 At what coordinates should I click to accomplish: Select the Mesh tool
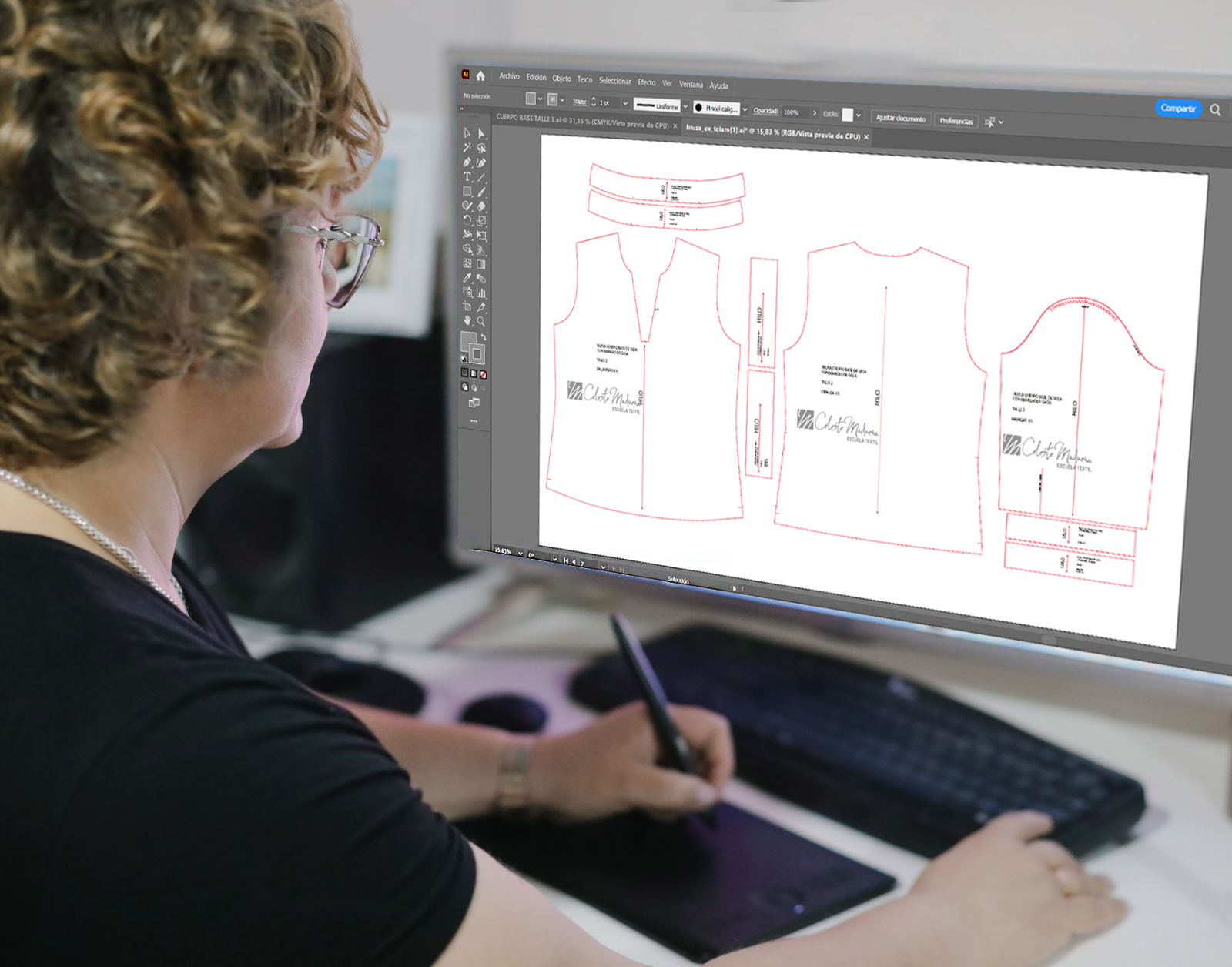pos(467,263)
